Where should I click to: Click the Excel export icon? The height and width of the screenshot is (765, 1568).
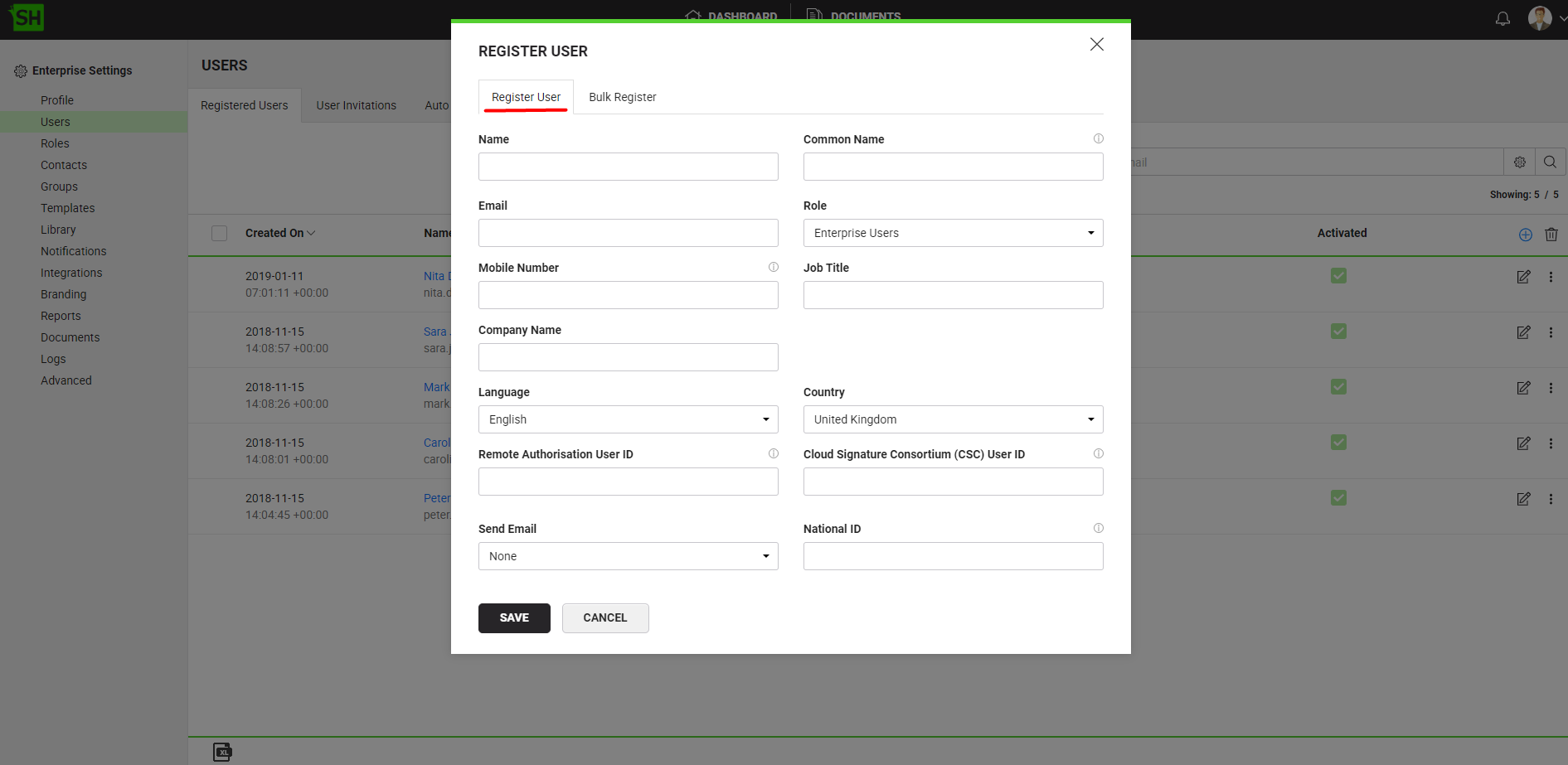point(222,752)
